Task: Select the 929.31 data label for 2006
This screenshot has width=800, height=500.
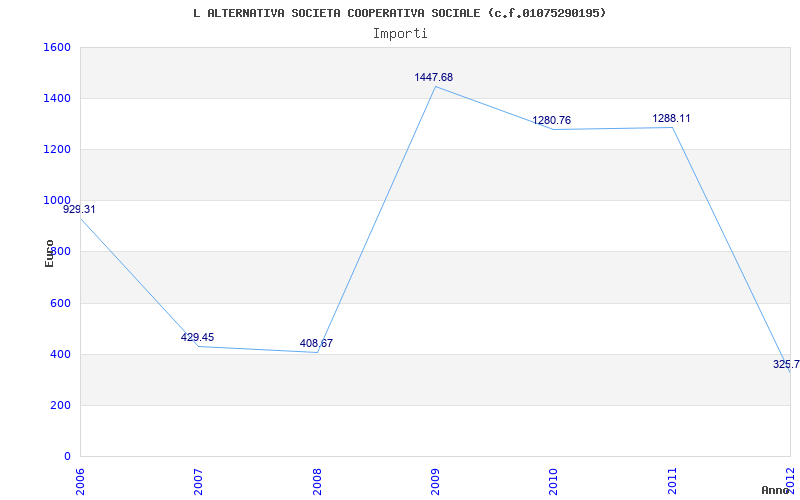Action: pyautogui.click(x=79, y=209)
